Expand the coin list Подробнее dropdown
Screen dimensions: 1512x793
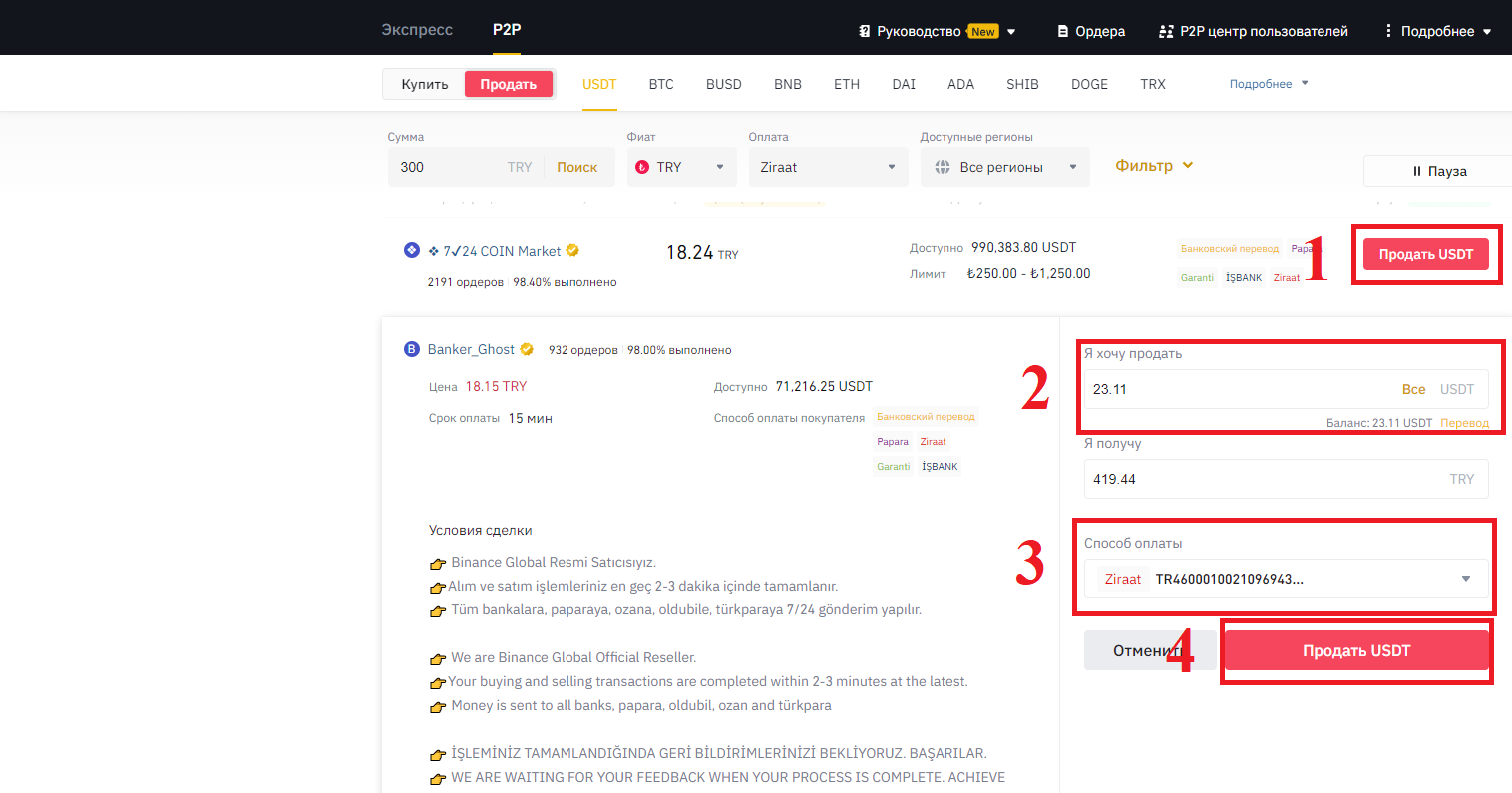click(1269, 84)
